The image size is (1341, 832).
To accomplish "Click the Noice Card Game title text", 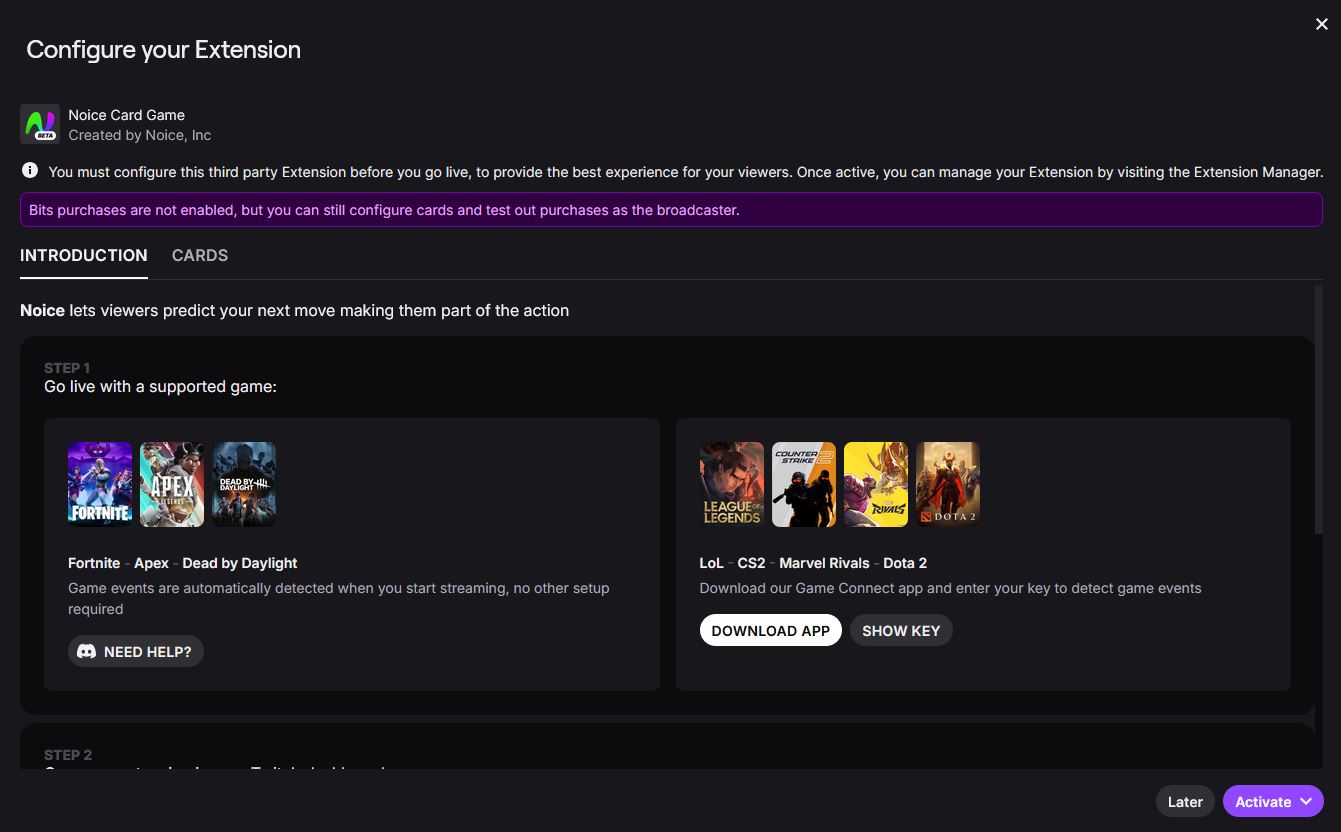I will [x=126, y=115].
